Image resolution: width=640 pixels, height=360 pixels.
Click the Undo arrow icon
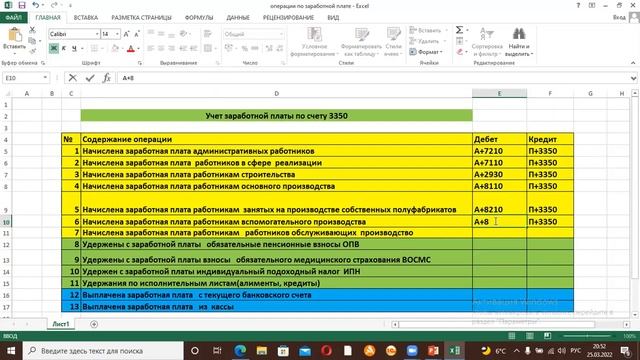coord(36,5)
